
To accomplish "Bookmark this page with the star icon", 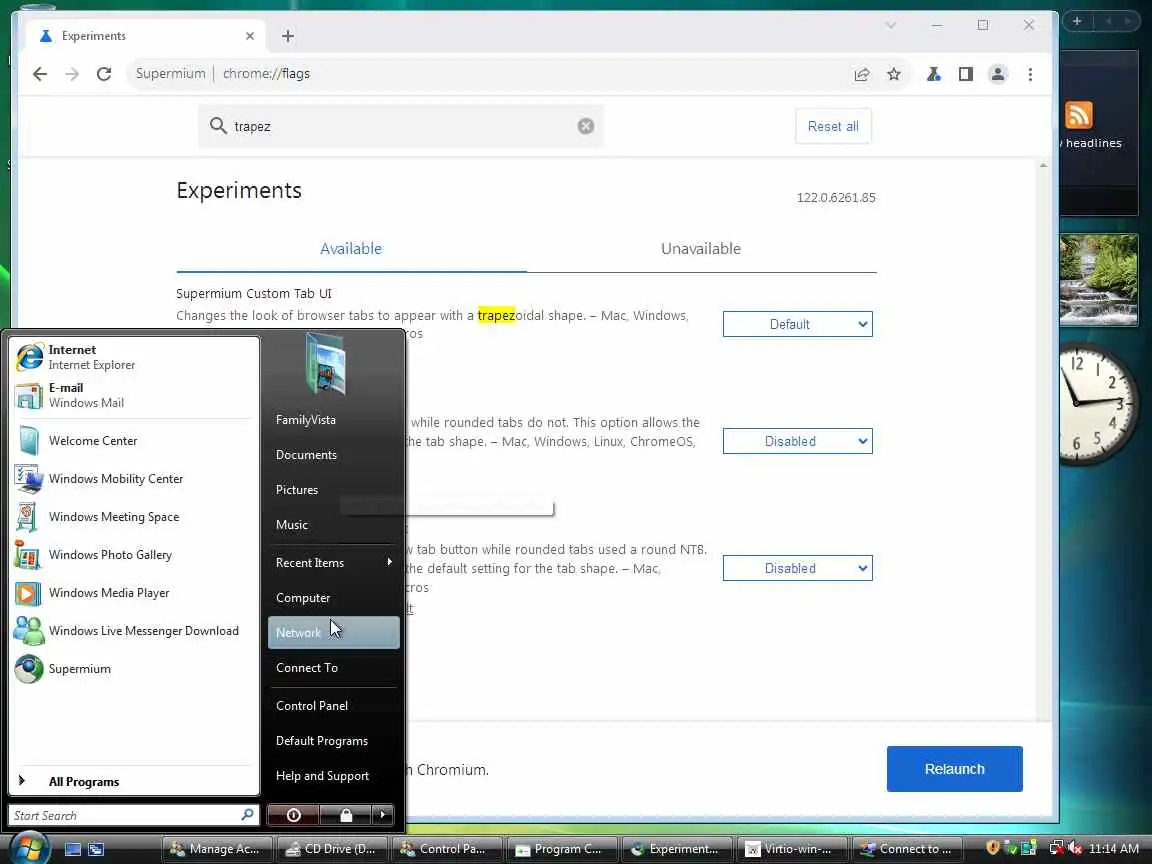I will (893, 74).
